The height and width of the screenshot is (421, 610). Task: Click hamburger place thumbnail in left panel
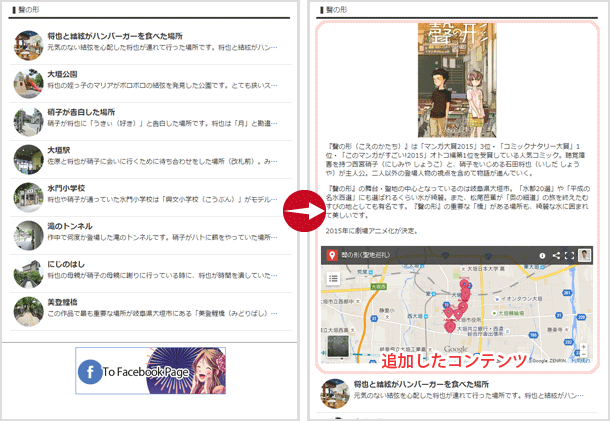28,46
